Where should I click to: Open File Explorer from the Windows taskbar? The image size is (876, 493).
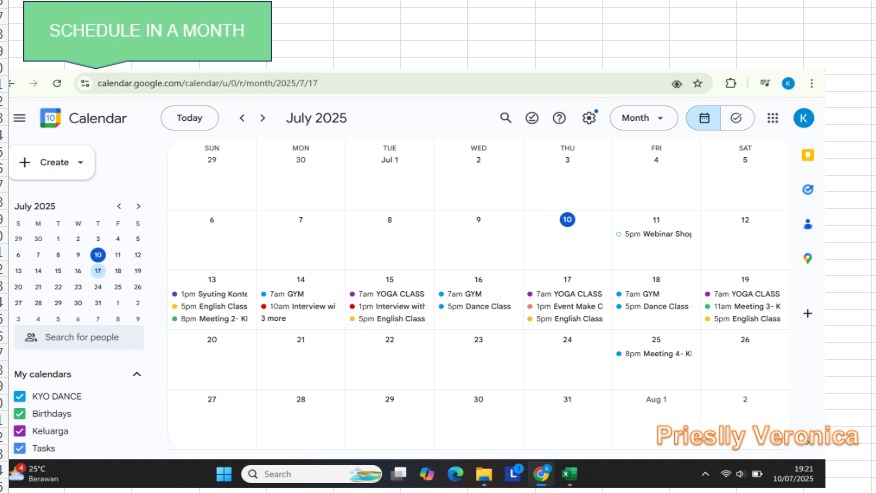point(484,474)
